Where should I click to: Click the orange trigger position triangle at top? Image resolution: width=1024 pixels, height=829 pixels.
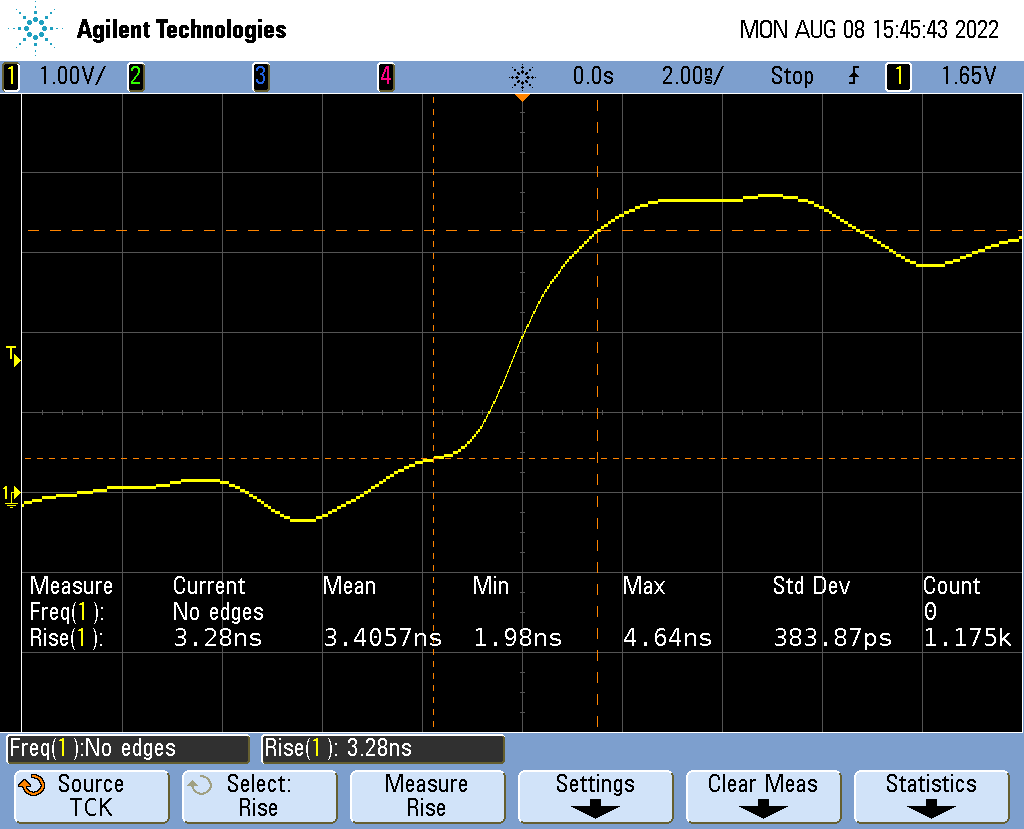[x=522, y=97]
